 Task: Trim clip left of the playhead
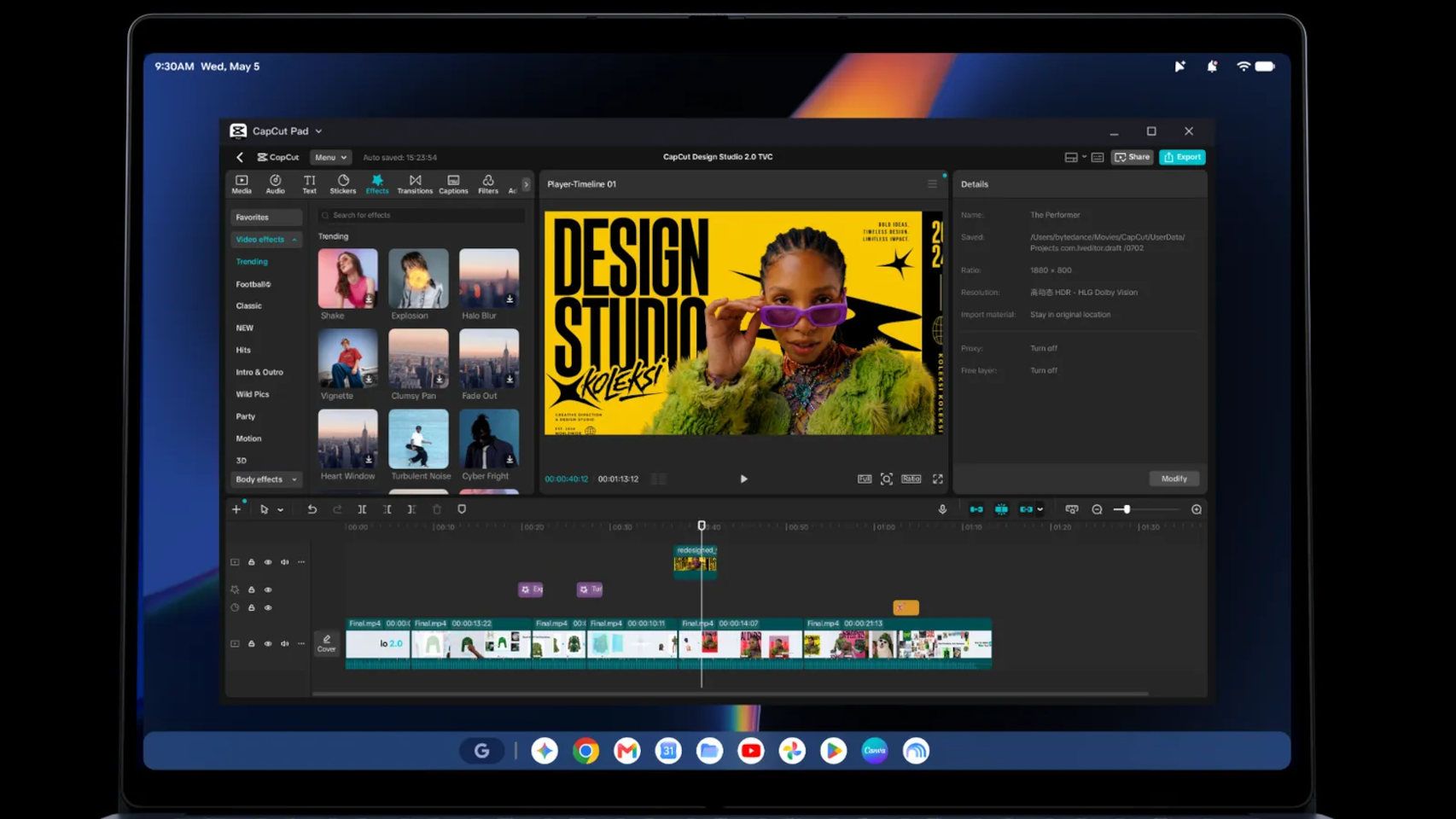click(x=387, y=509)
